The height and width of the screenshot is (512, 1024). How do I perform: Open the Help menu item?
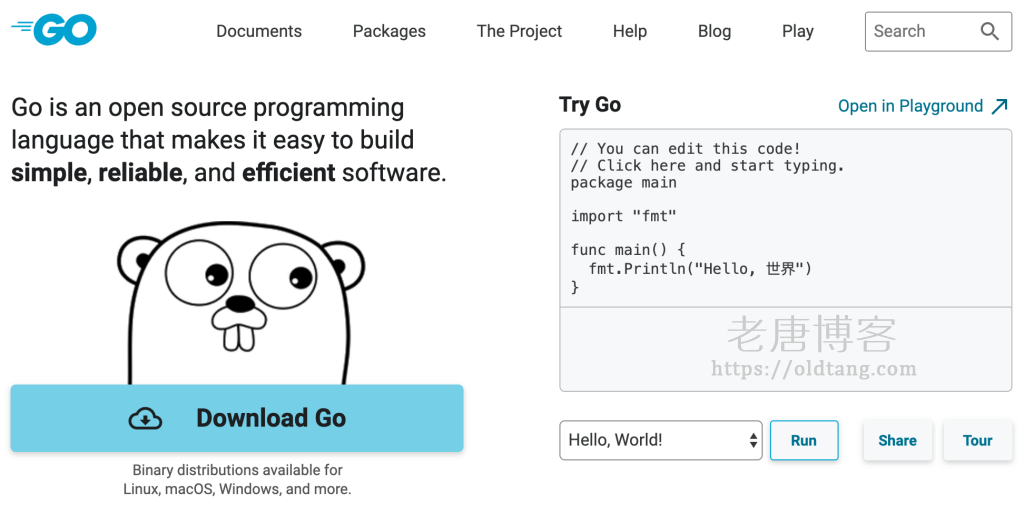tap(630, 31)
